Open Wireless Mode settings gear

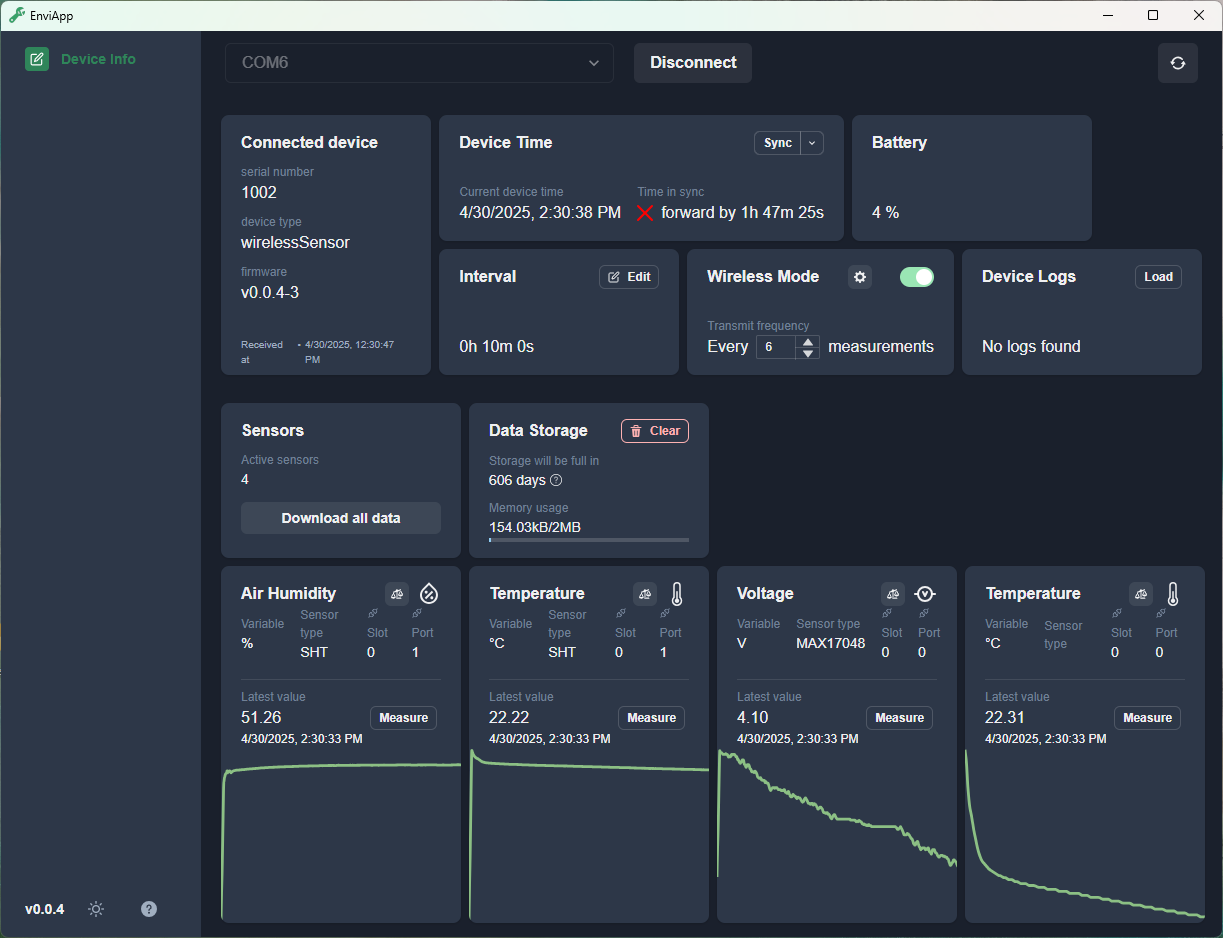859,277
